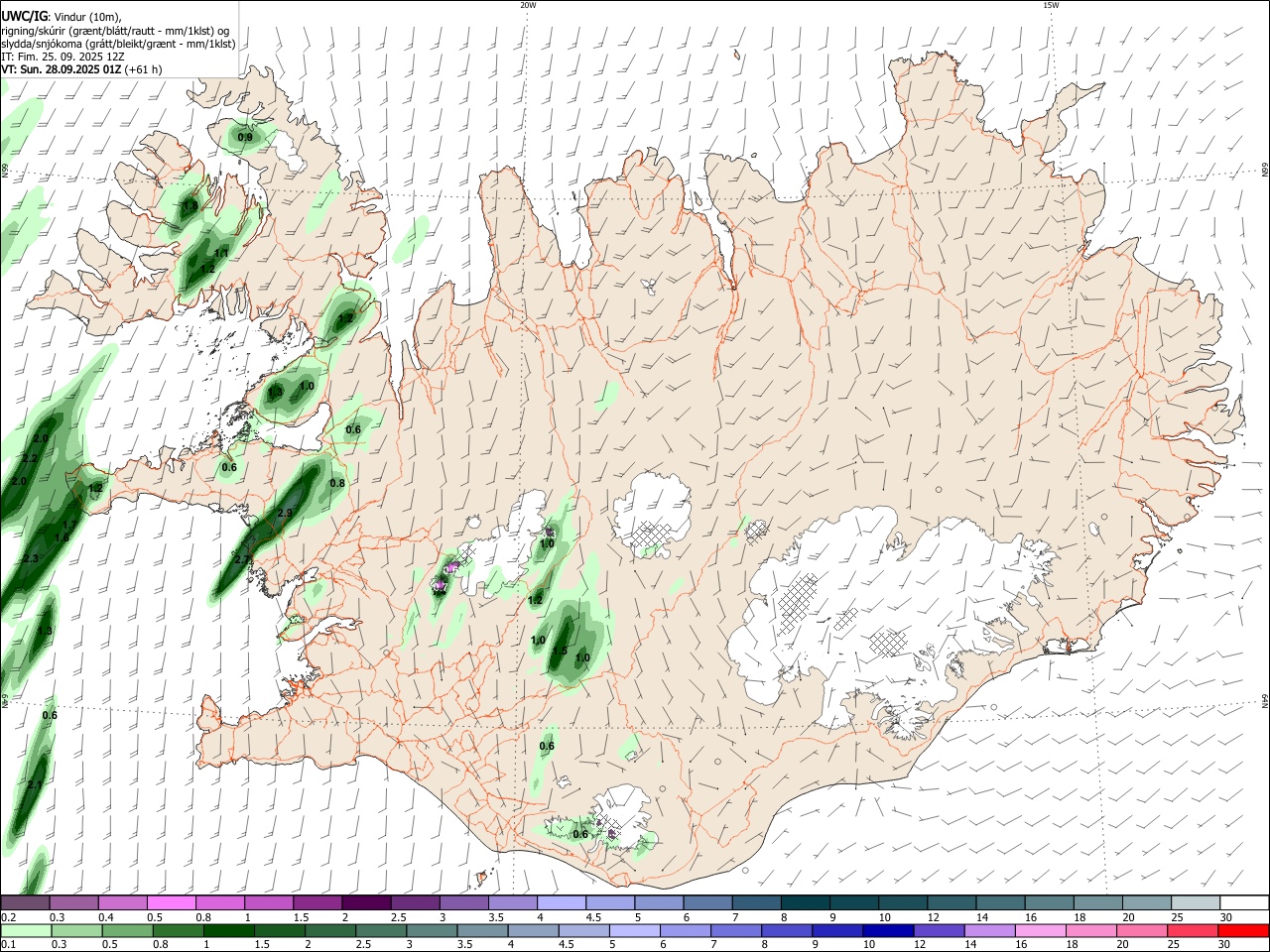Select the royal blue 8 swatch, lower legend row
Viewport: 1270px width, 952px height.
pyautogui.click(x=788, y=930)
